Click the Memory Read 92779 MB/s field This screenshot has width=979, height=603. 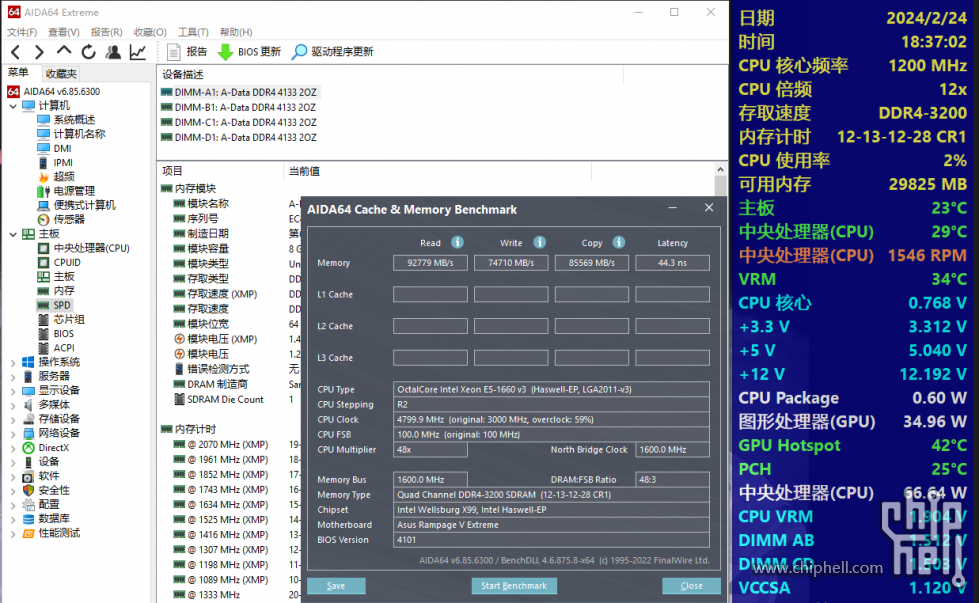point(430,263)
